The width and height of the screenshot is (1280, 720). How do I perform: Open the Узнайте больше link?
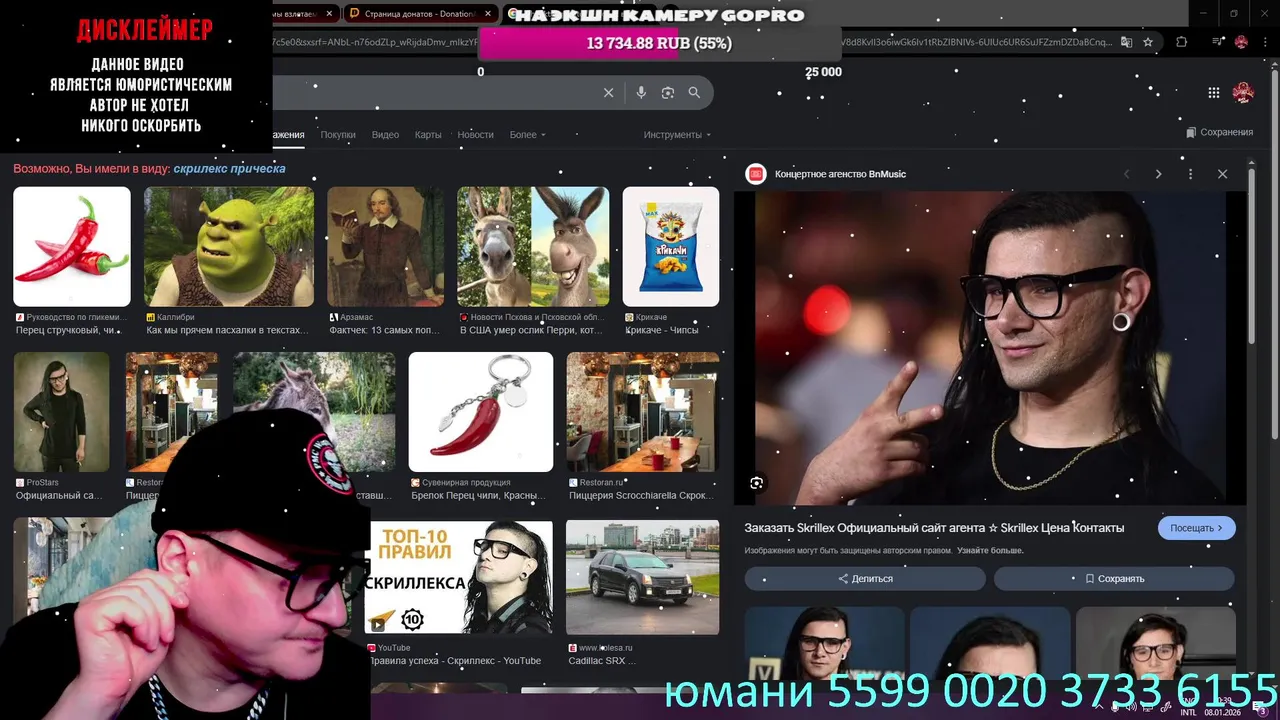[x=990, y=550]
